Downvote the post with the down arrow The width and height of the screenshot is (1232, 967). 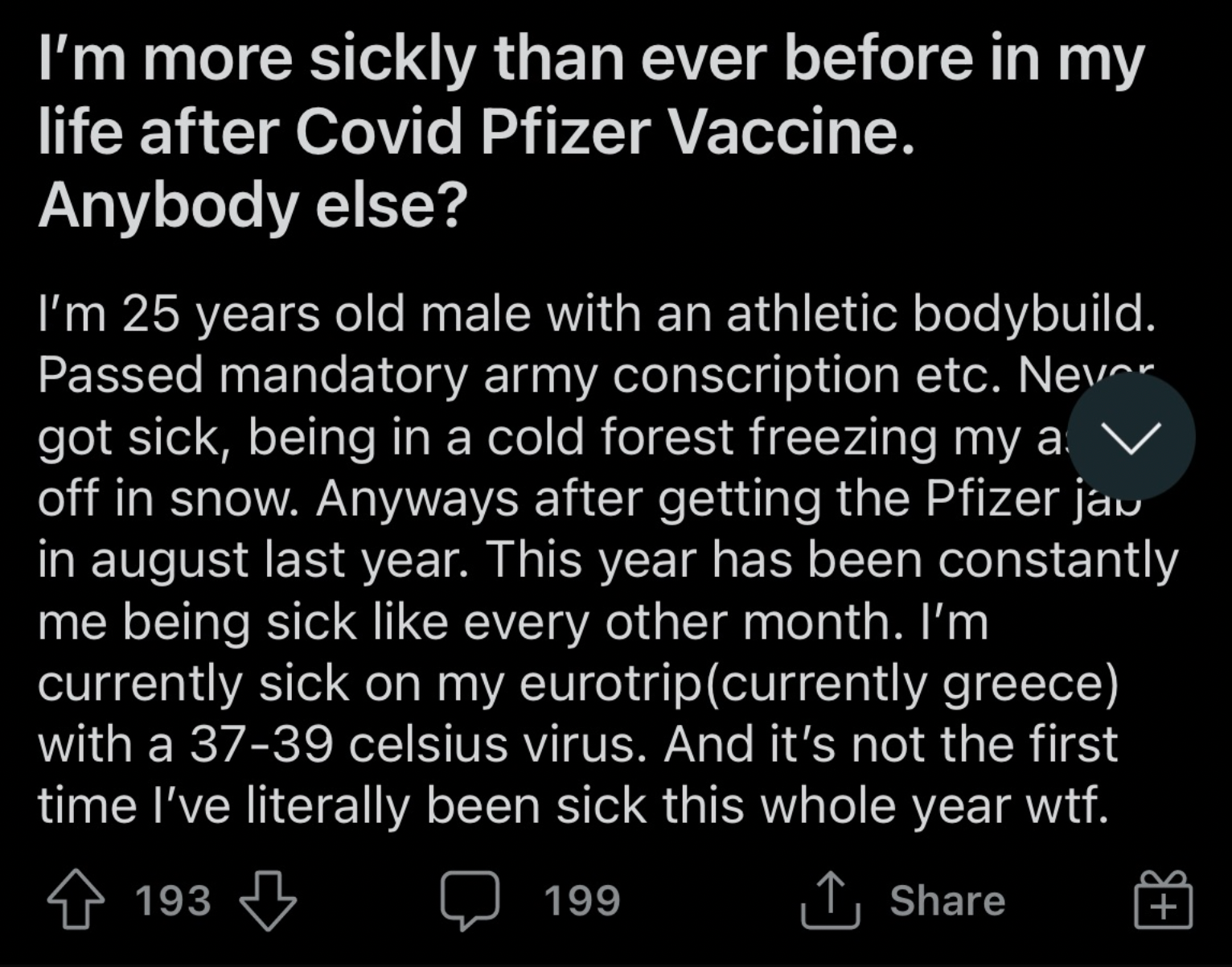268,900
